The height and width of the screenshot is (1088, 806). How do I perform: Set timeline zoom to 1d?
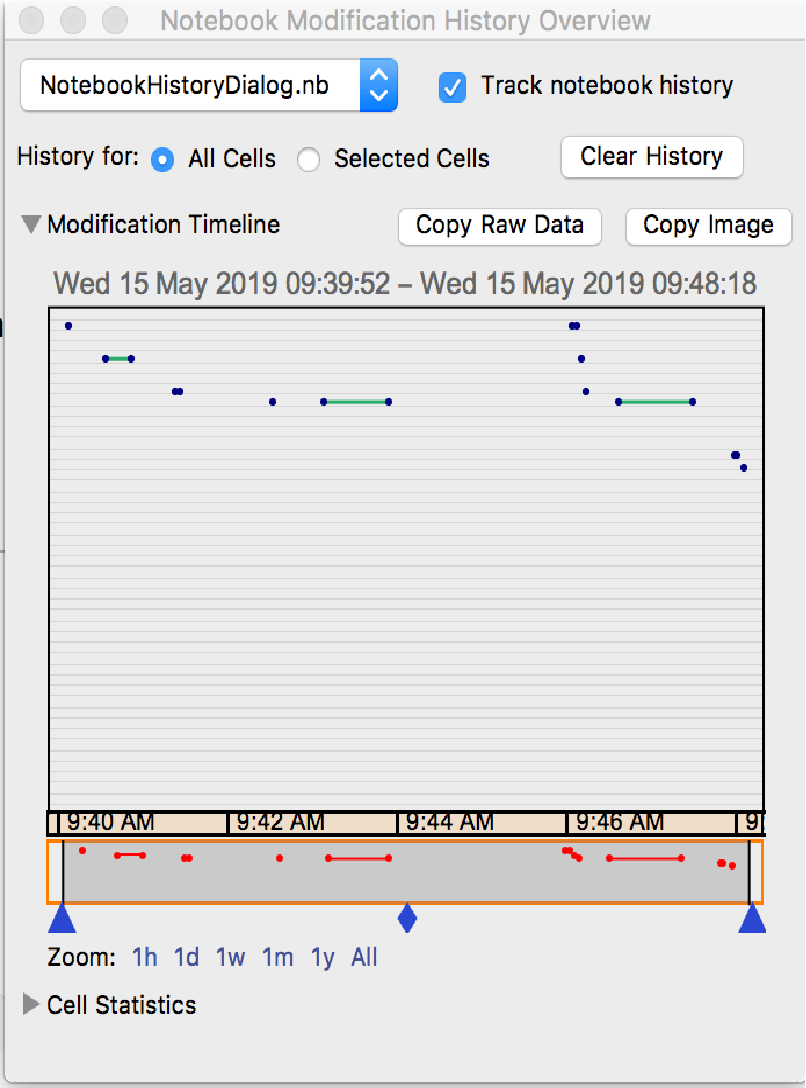coord(187,958)
